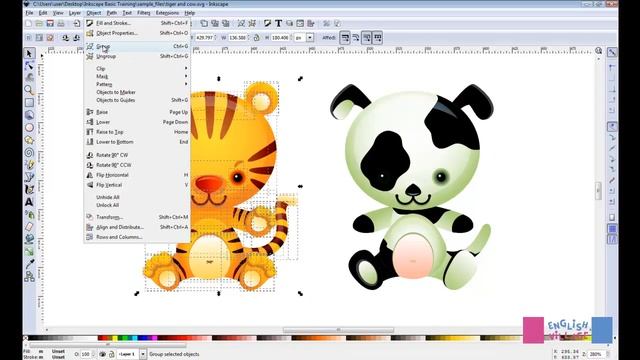The image size is (640, 360).
Task: Click the New document icon
Action: point(29,23)
